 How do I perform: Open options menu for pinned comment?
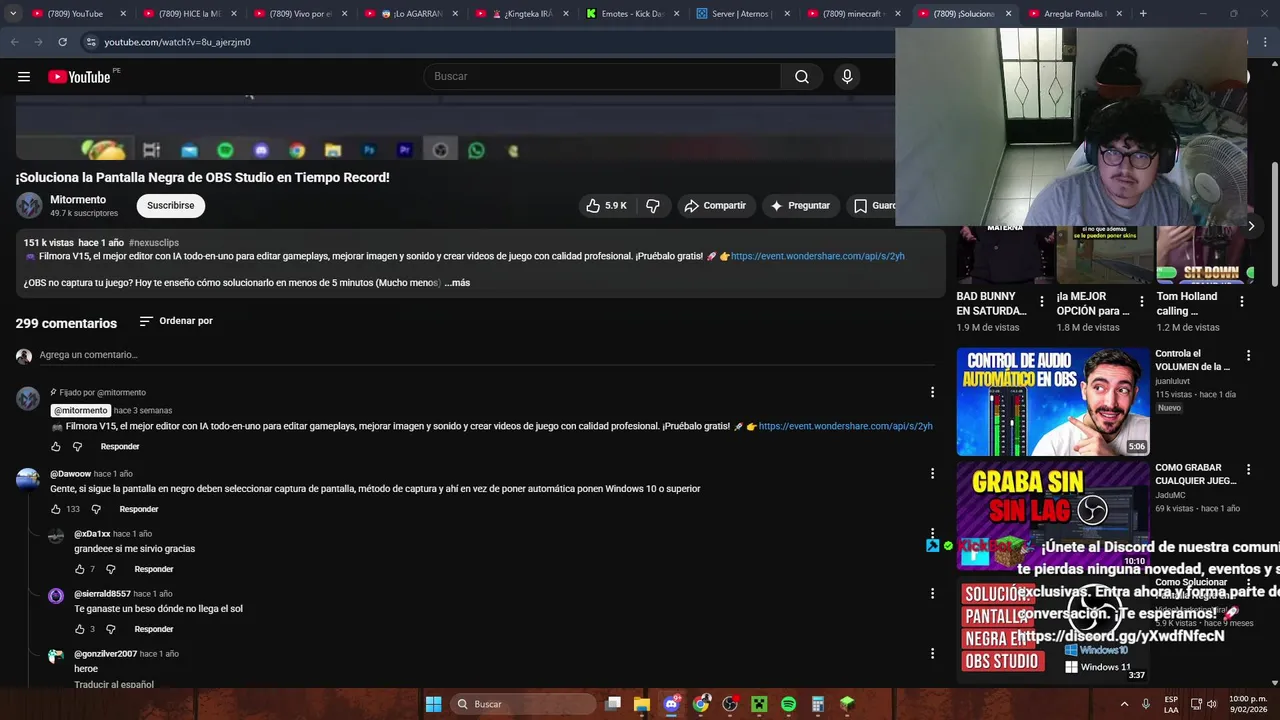click(932, 393)
